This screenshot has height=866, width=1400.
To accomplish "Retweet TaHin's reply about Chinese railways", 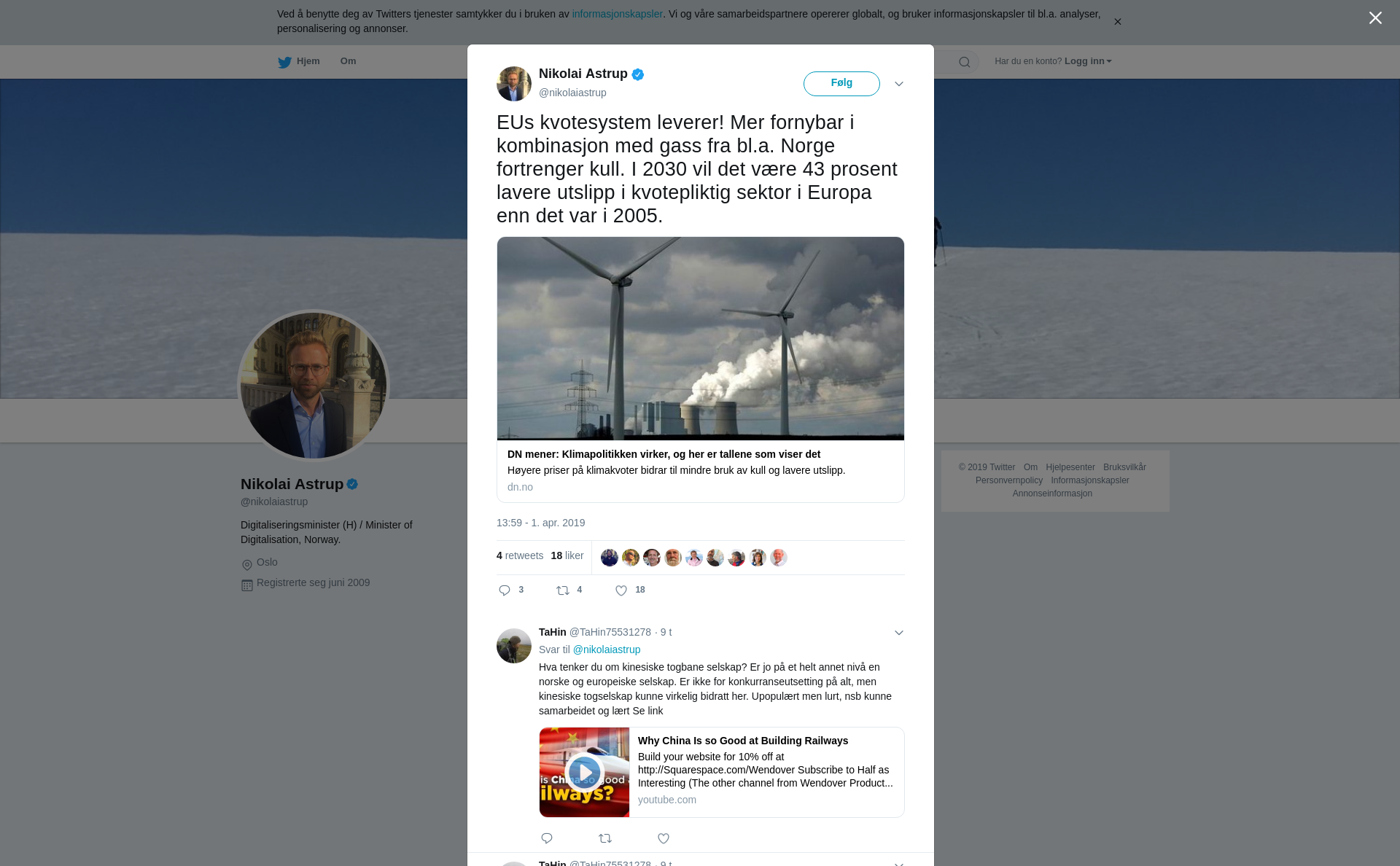I will pyautogui.click(x=605, y=838).
